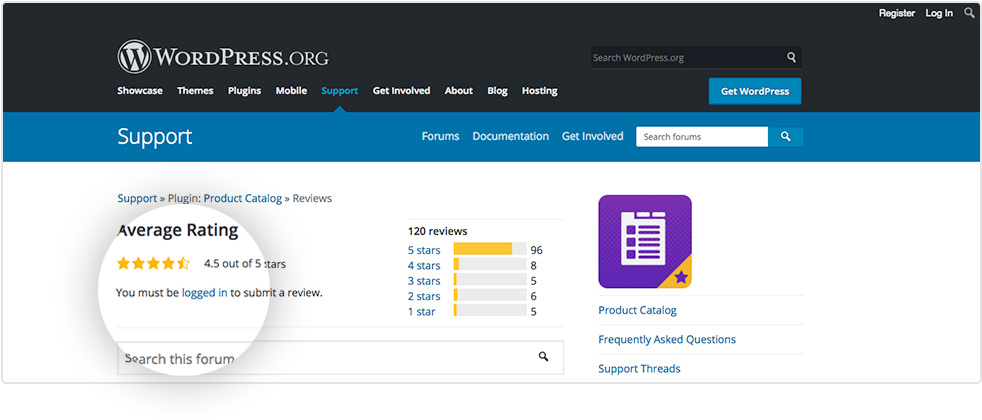Open Documentation in the Support bar

(510, 136)
